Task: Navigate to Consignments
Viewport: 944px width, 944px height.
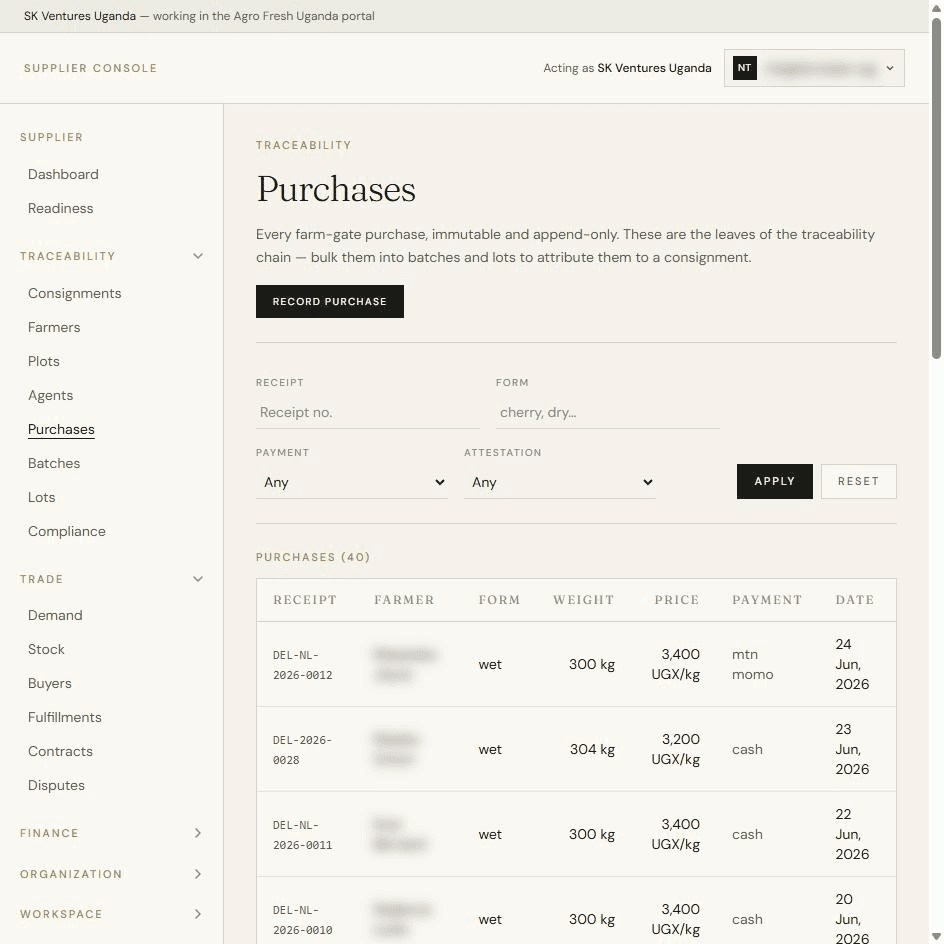Action: [75, 293]
